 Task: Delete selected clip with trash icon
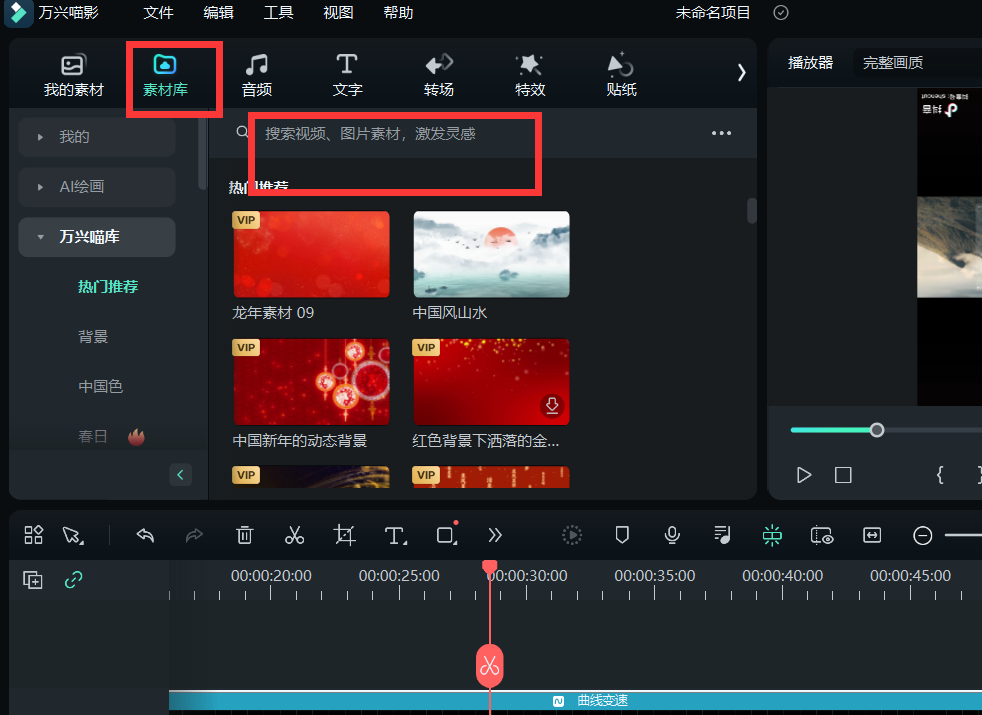[x=244, y=535]
